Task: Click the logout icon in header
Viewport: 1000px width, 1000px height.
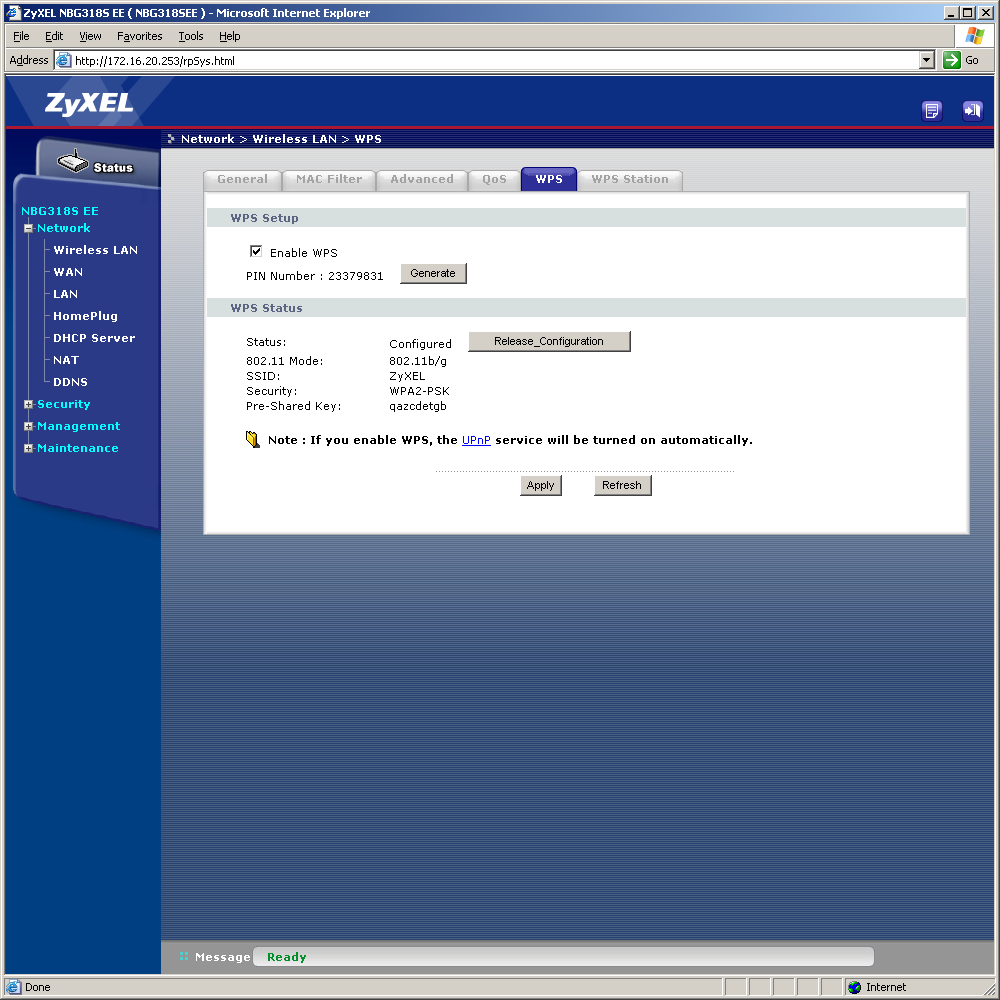Action: (x=973, y=111)
